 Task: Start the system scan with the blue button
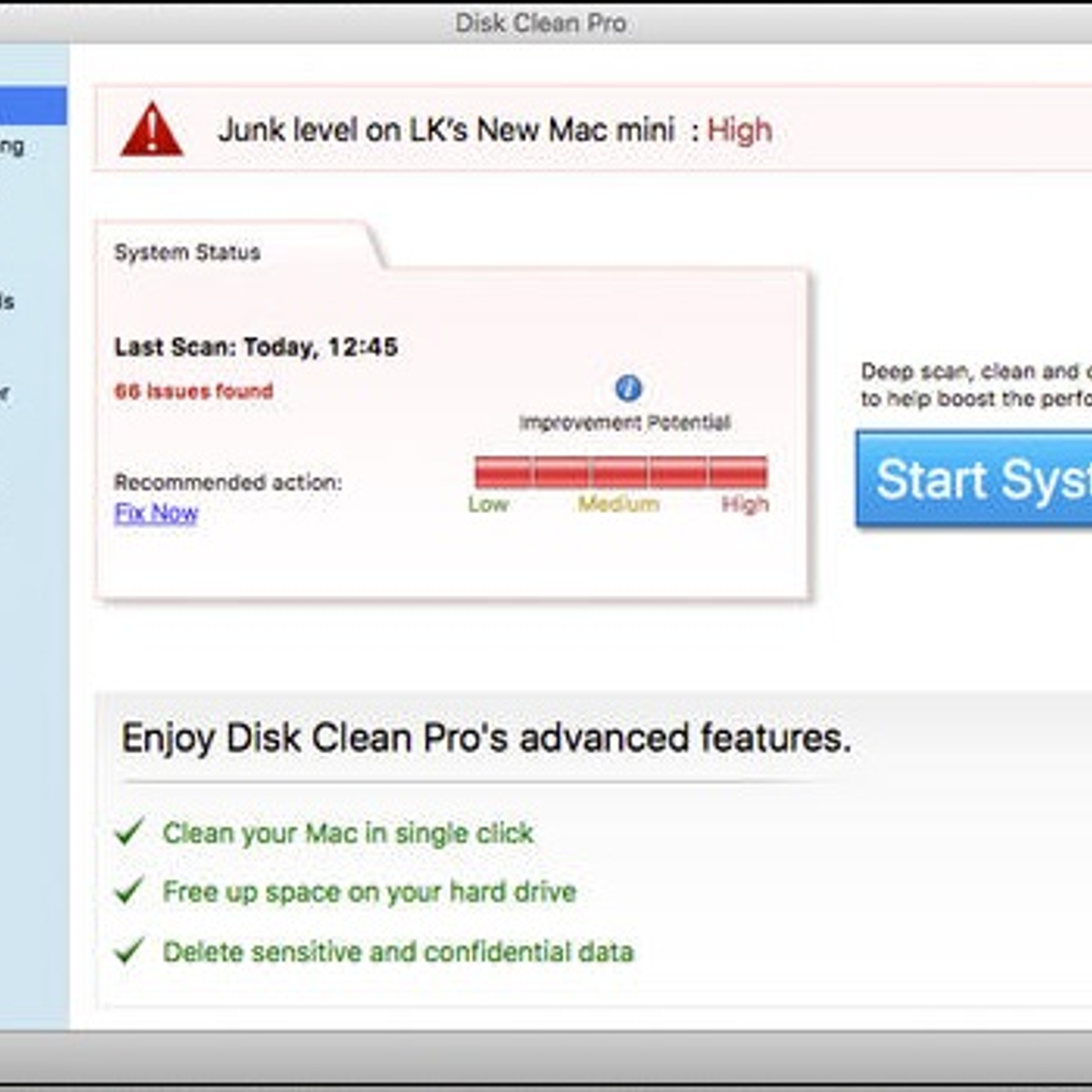coord(974,480)
